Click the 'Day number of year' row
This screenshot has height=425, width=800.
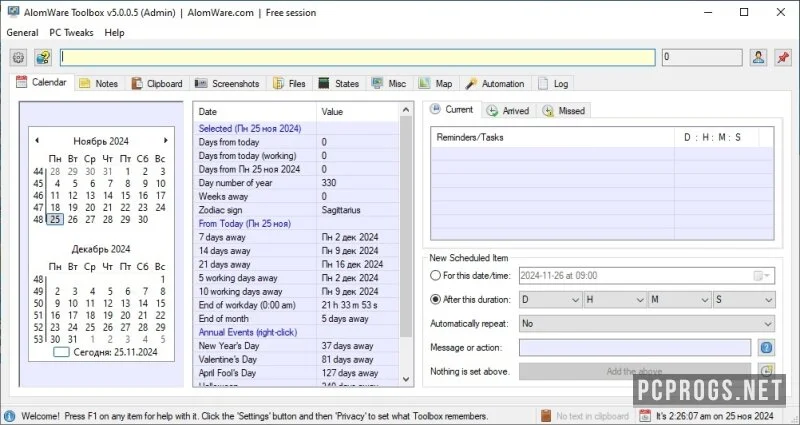(x=296, y=183)
